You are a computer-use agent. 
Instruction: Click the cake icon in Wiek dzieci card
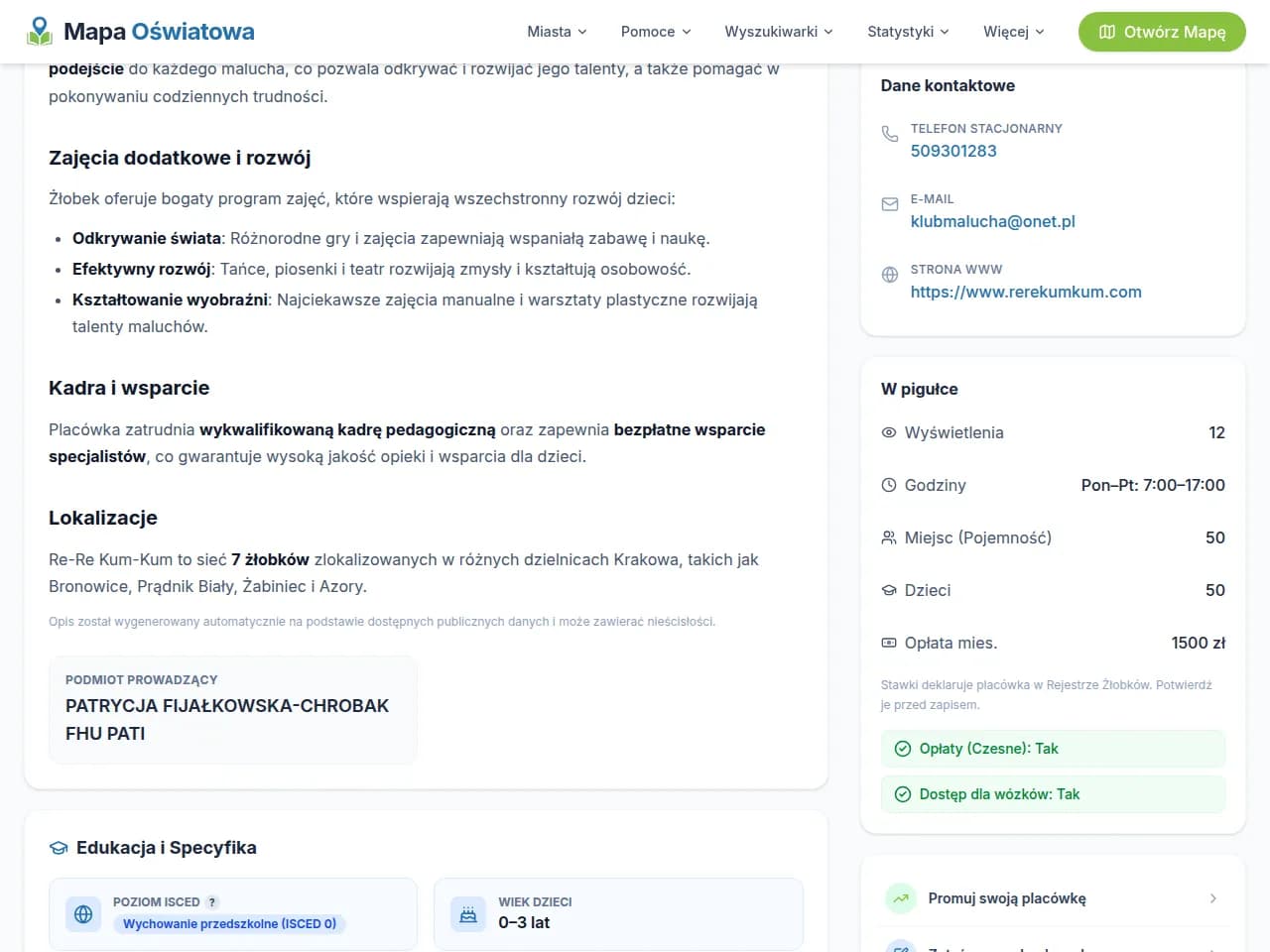pyautogui.click(x=468, y=914)
